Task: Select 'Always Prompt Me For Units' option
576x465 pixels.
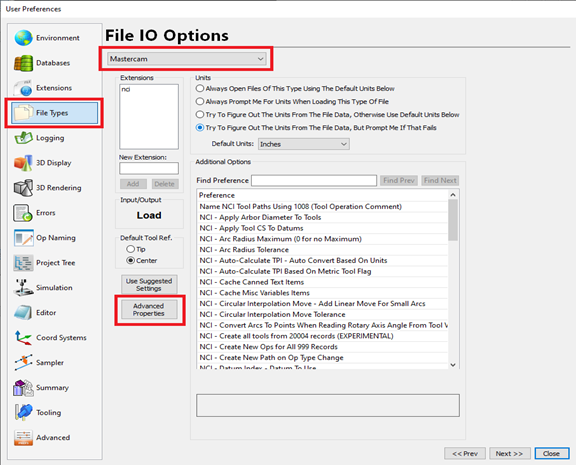Action: (x=200, y=101)
